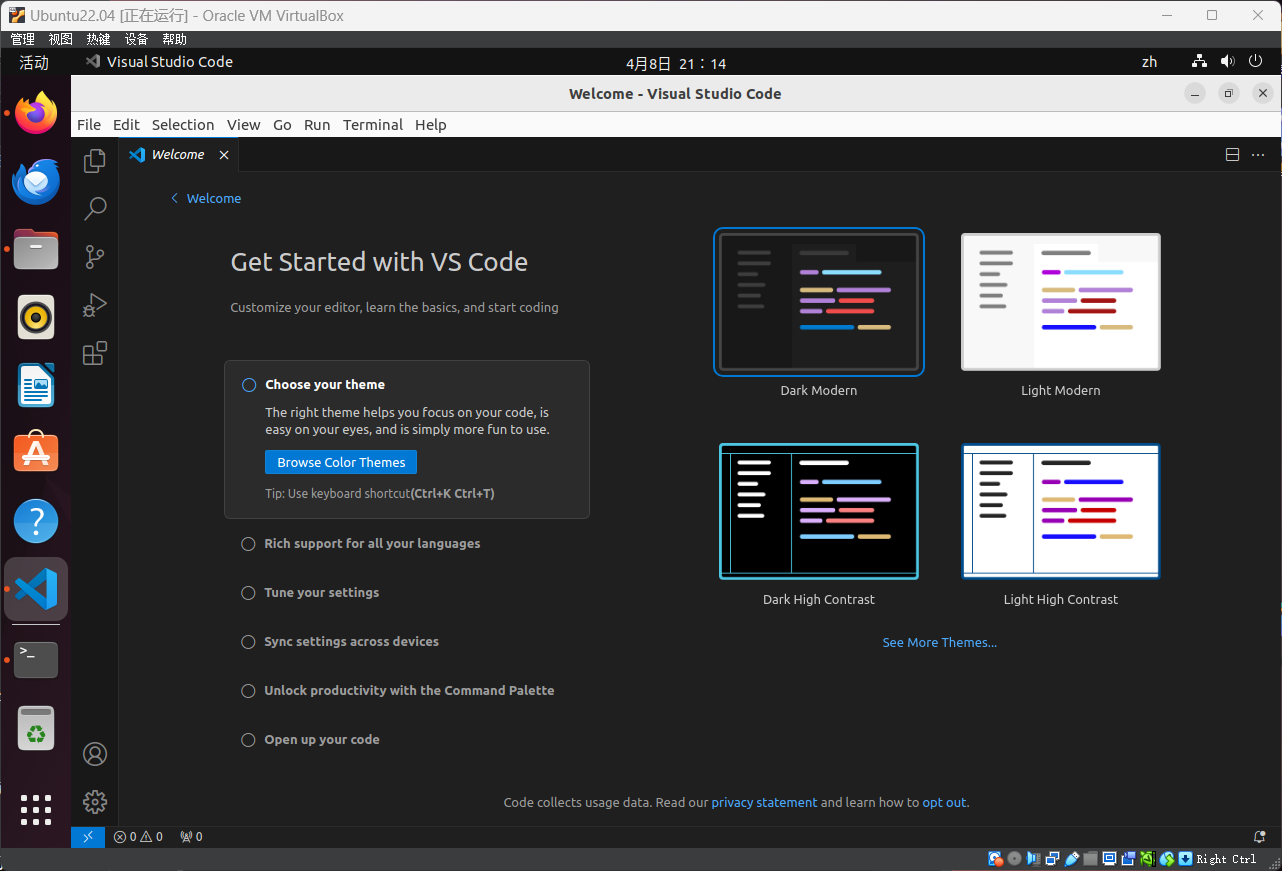Viewport: 1282px width, 871px height.
Task: Open the Extensions view icon
Action: 94,353
